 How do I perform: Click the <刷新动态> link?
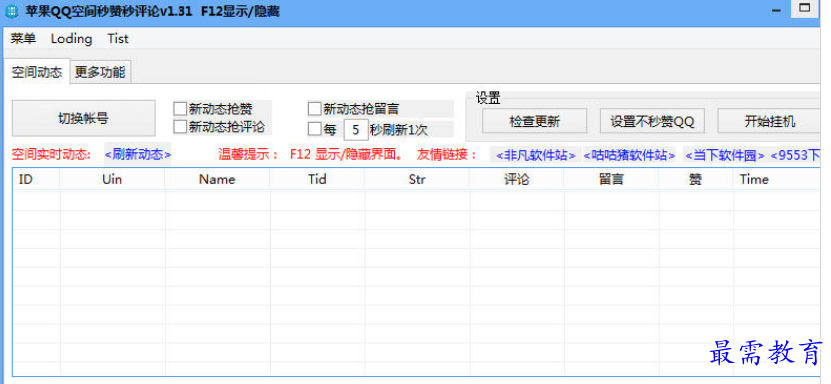[138, 155]
